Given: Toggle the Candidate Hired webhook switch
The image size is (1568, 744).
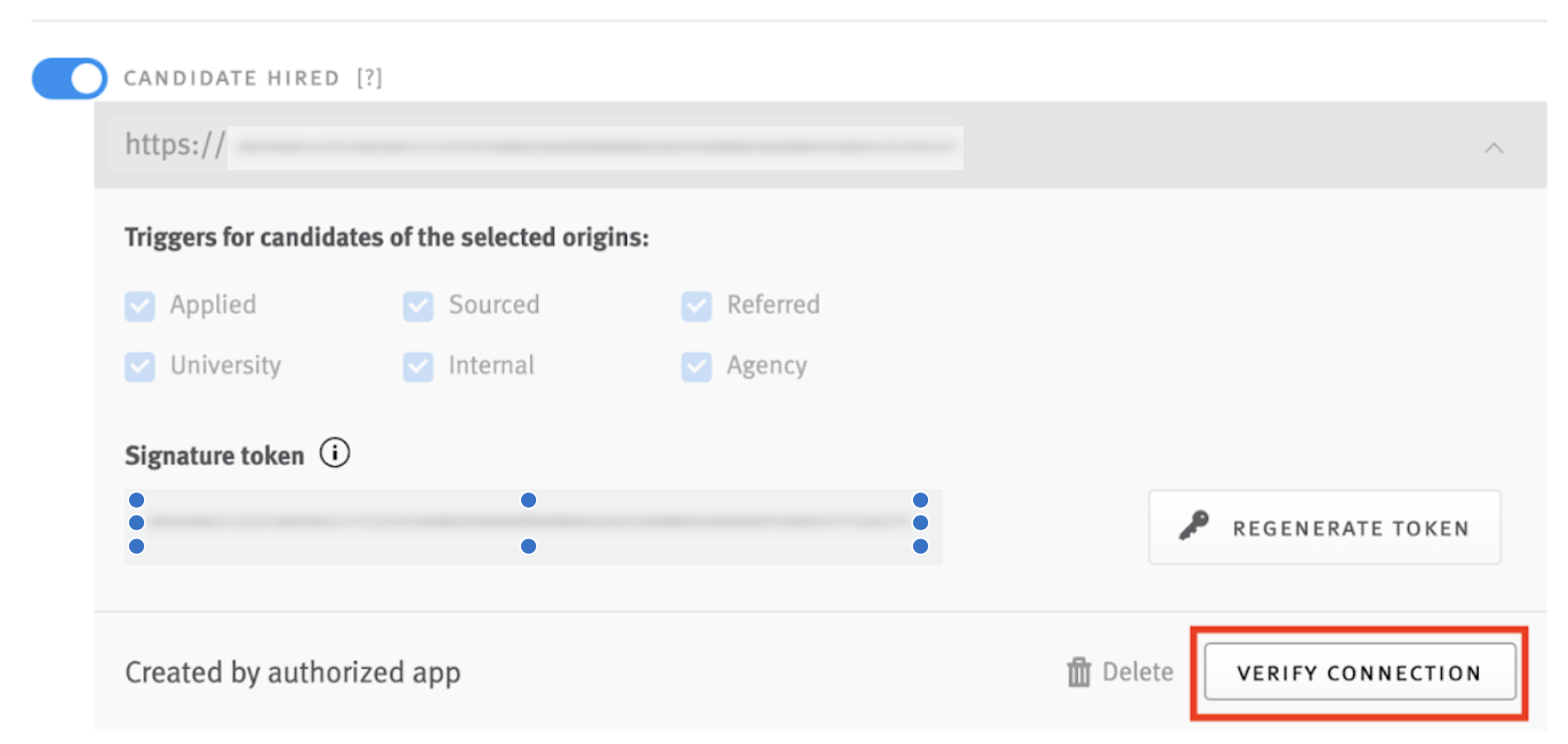Looking at the screenshot, I should point(70,78).
